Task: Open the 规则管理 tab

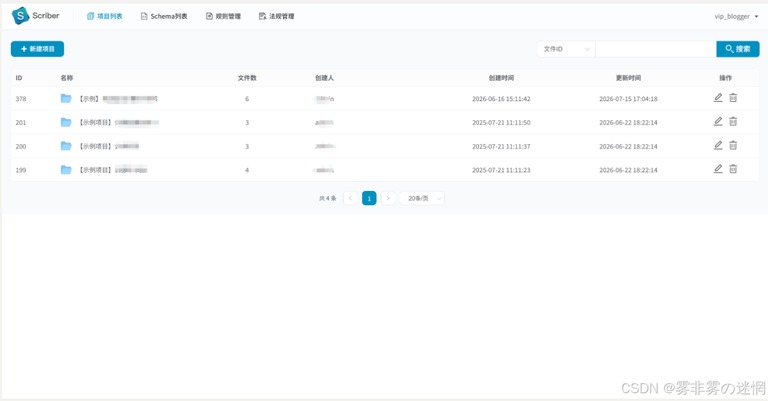Action: 223,16
